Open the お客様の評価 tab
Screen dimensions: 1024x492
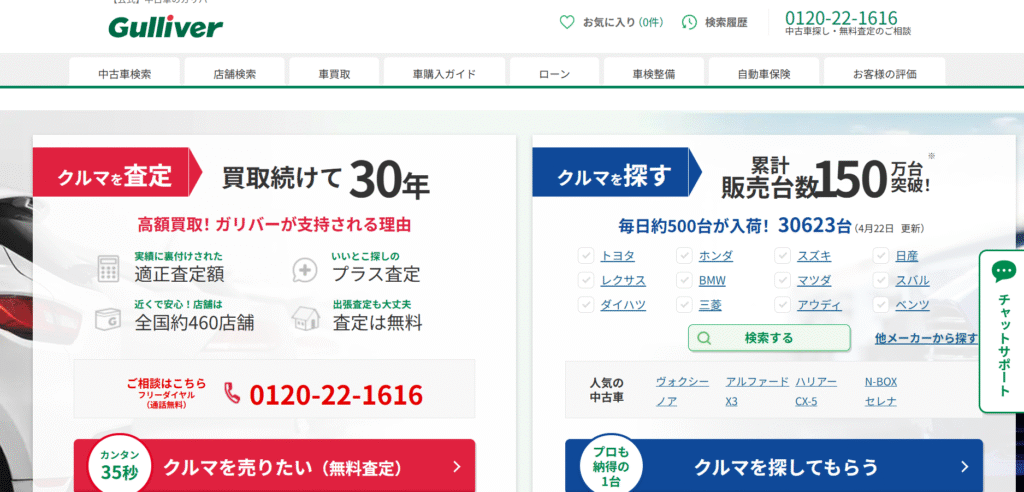(x=884, y=73)
